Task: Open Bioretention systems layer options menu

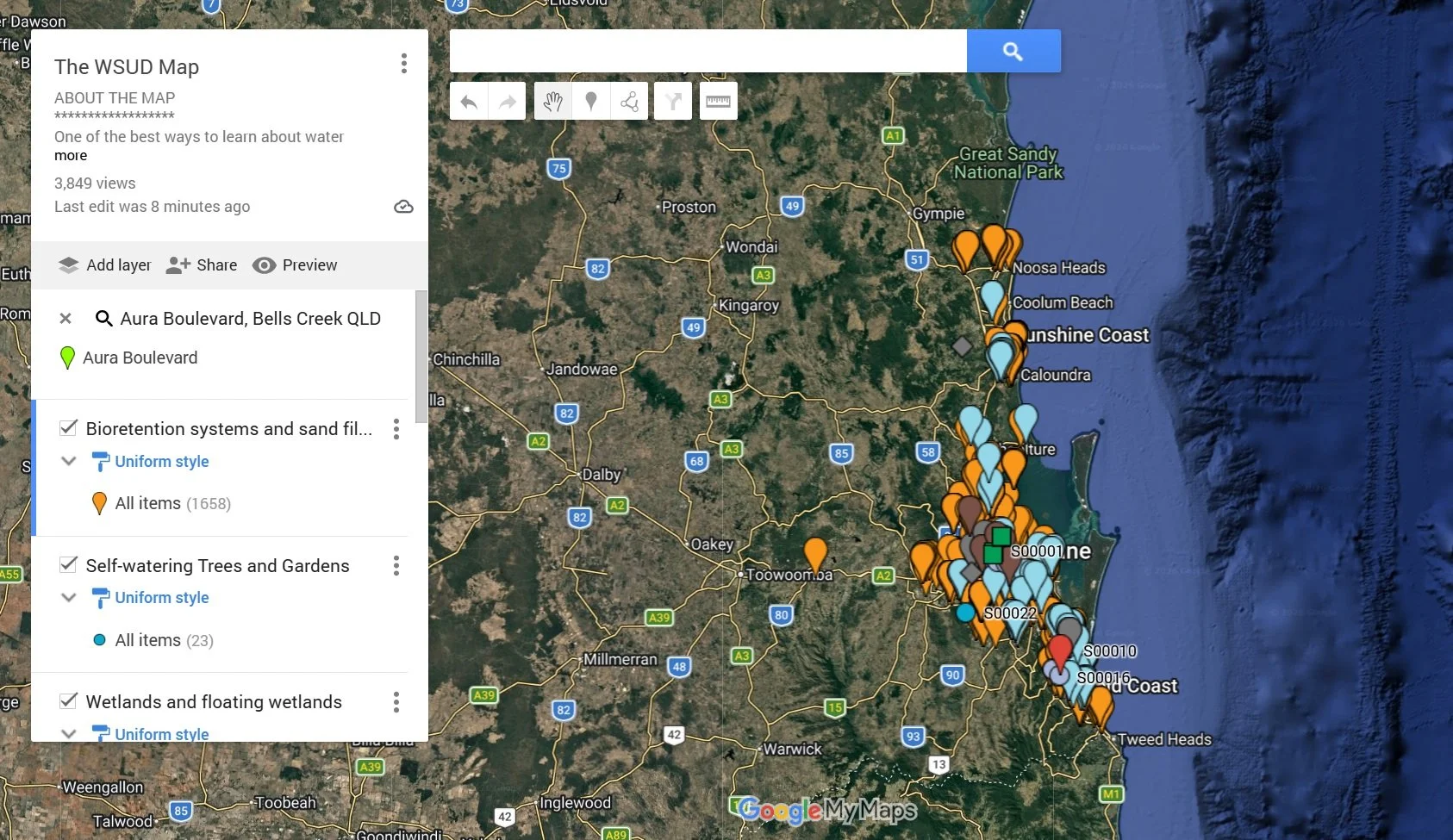Action: click(x=396, y=429)
